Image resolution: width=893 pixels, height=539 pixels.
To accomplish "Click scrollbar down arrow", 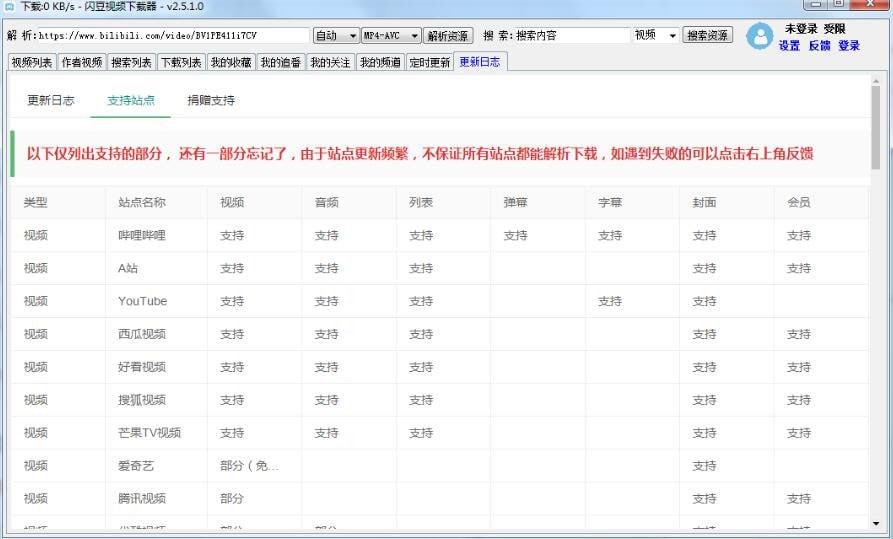I will pos(876,524).
